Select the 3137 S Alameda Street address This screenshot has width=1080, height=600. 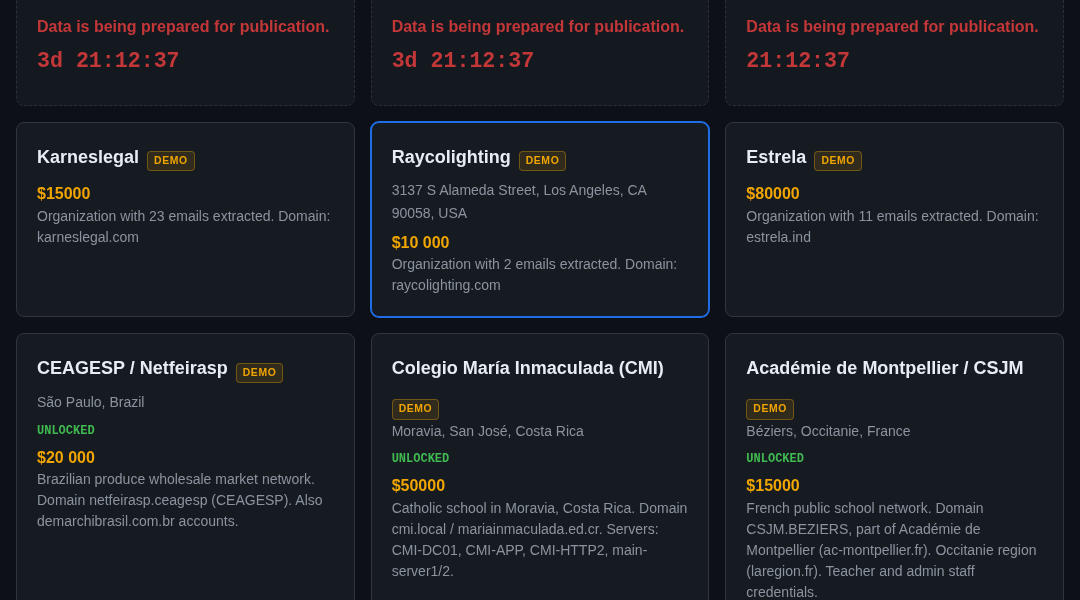pyautogui.click(x=519, y=202)
